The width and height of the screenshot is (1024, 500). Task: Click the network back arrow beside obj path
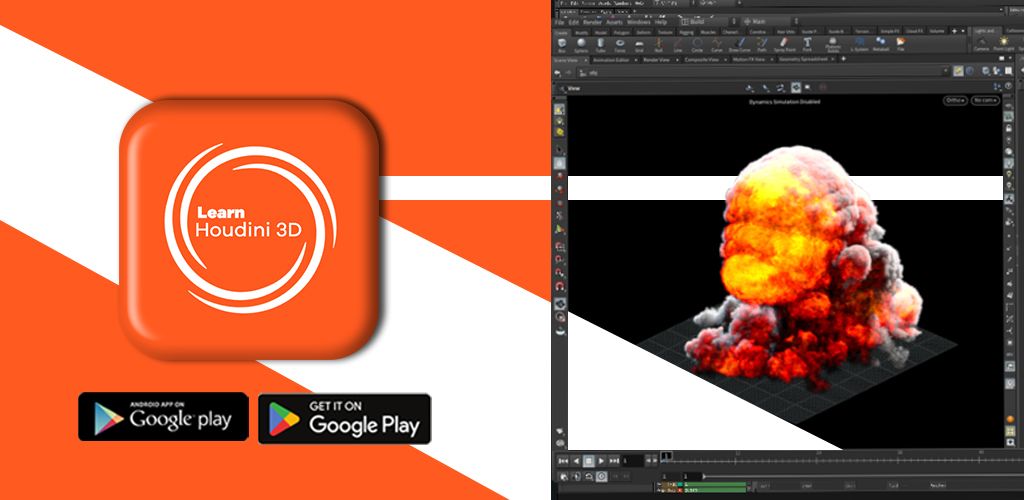click(557, 72)
